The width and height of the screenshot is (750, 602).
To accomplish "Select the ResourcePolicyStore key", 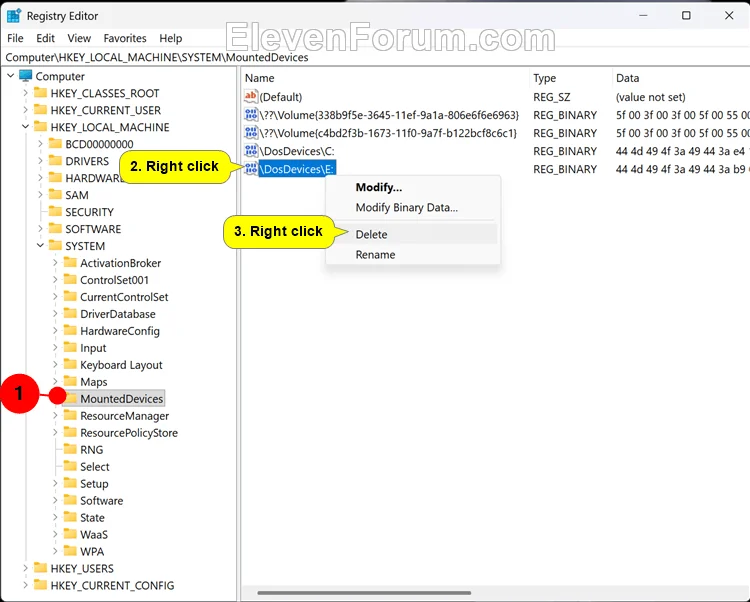I will coord(129,433).
